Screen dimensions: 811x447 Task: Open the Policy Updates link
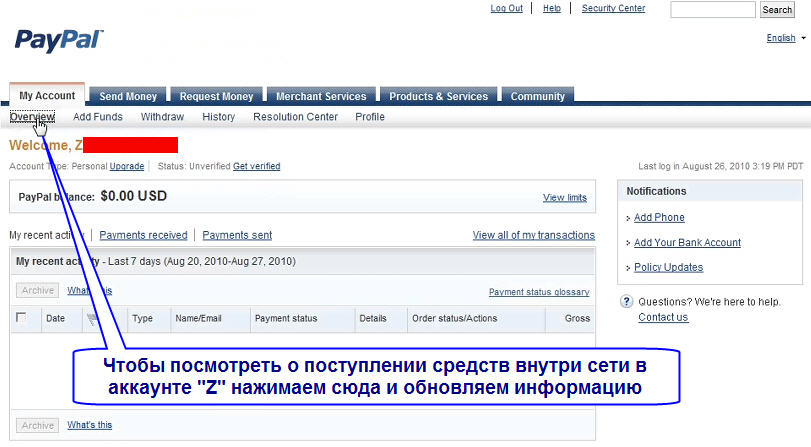668,267
